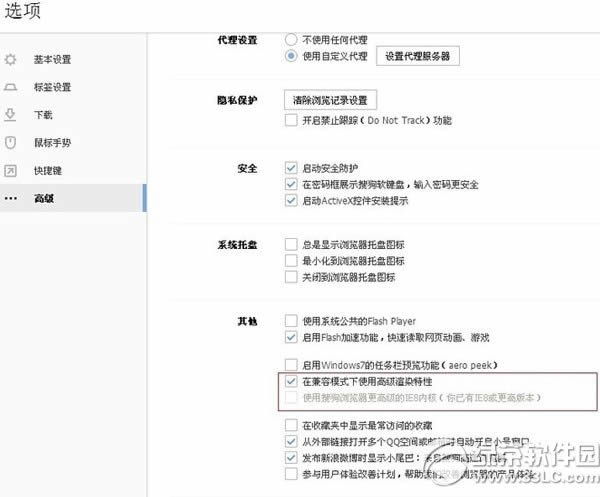
Task: Click the 隐私保护 section label
Action: [x=237, y=100]
